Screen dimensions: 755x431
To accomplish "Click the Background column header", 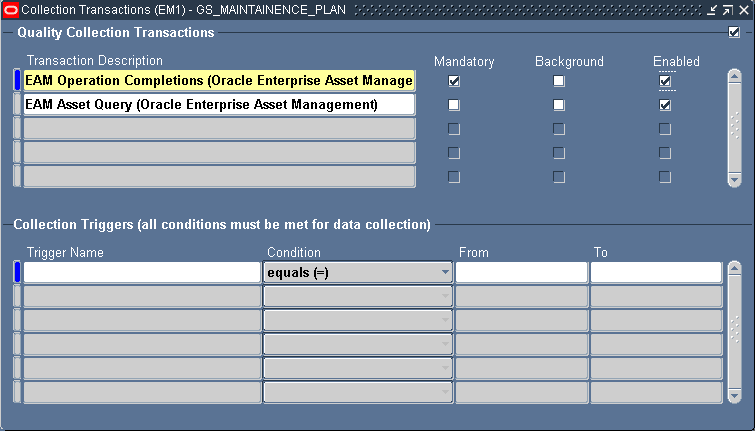I will (569, 62).
